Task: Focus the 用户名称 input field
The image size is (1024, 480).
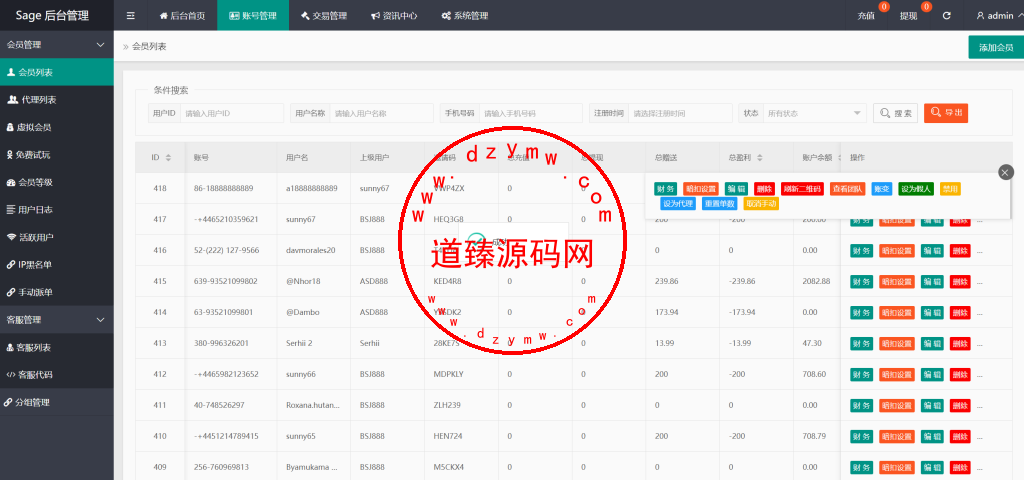Action: click(x=381, y=113)
